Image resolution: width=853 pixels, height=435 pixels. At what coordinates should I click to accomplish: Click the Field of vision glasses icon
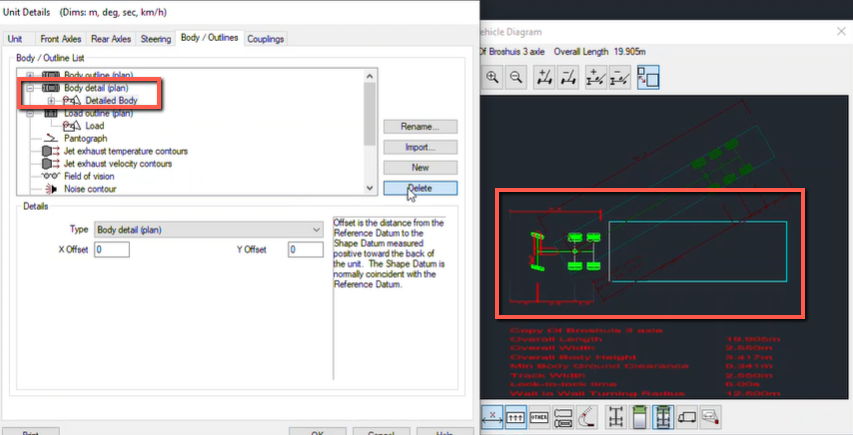pyautogui.click(x=51, y=176)
